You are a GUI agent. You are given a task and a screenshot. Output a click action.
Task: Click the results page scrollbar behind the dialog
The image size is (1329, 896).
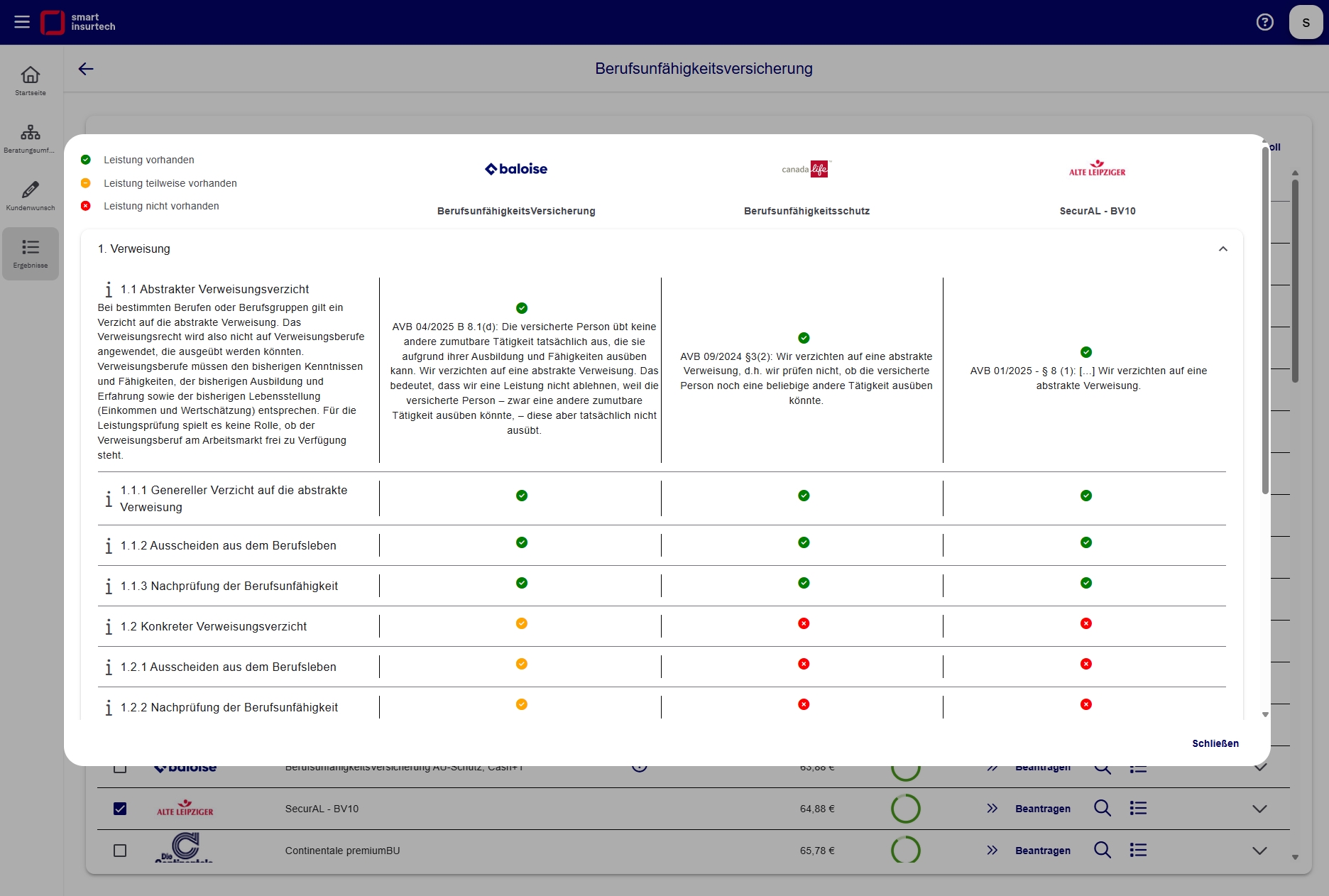(x=1295, y=280)
